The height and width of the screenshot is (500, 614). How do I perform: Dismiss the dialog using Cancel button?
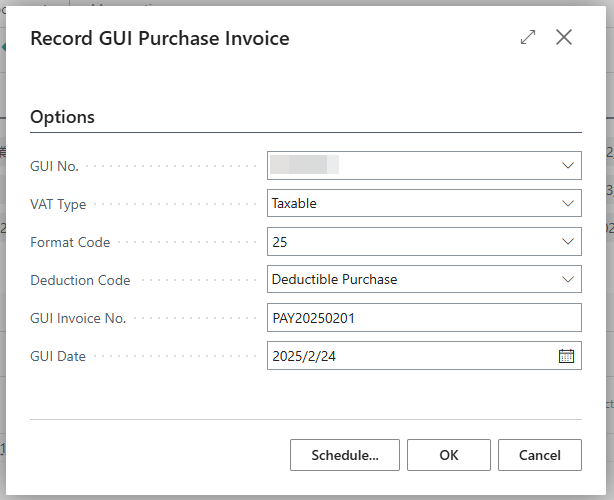pyautogui.click(x=540, y=455)
